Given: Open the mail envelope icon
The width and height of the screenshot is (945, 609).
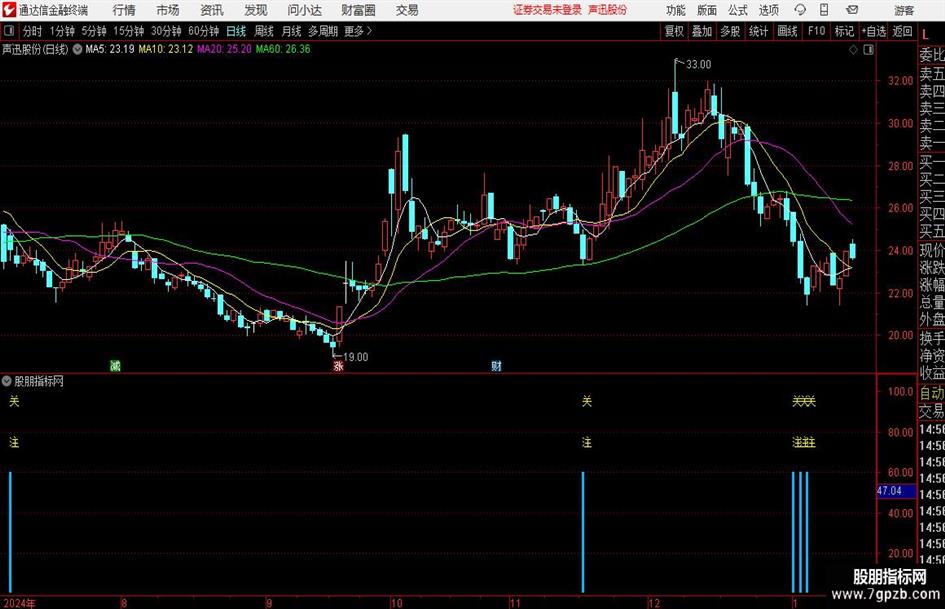Looking at the screenshot, I should click(852, 10).
